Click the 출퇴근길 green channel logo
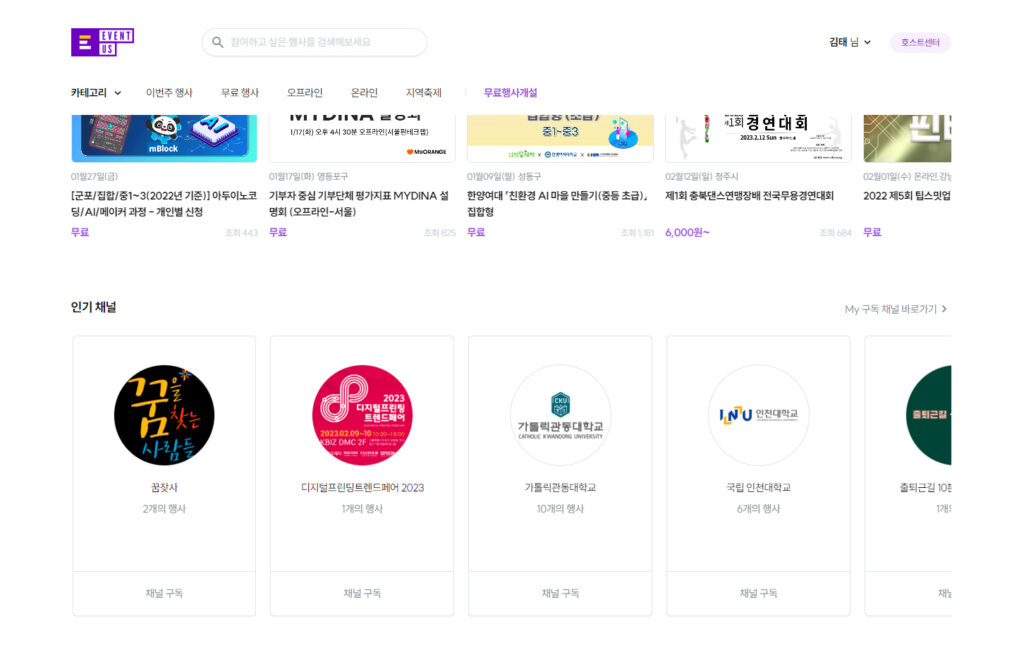Image resolution: width=1024 pixels, height=655 pixels. [929, 415]
